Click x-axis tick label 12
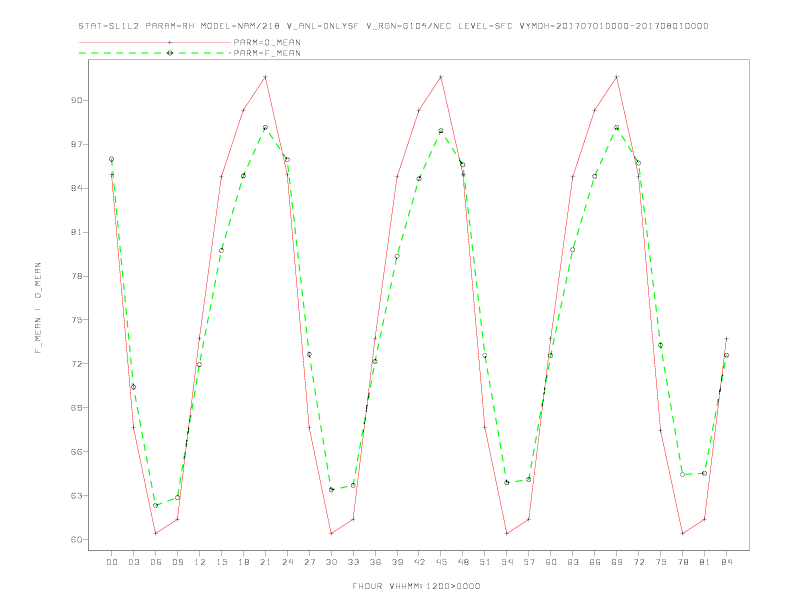This screenshot has height=612, width=792. tap(200, 562)
